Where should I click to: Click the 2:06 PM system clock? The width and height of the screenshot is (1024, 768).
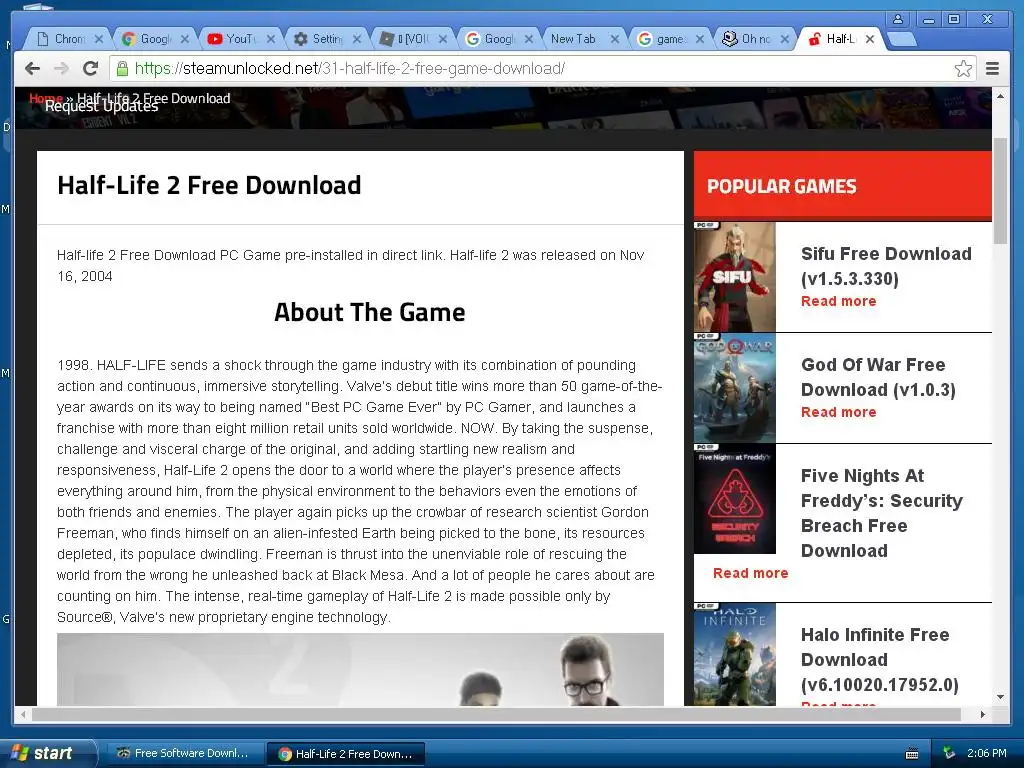pos(986,753)
